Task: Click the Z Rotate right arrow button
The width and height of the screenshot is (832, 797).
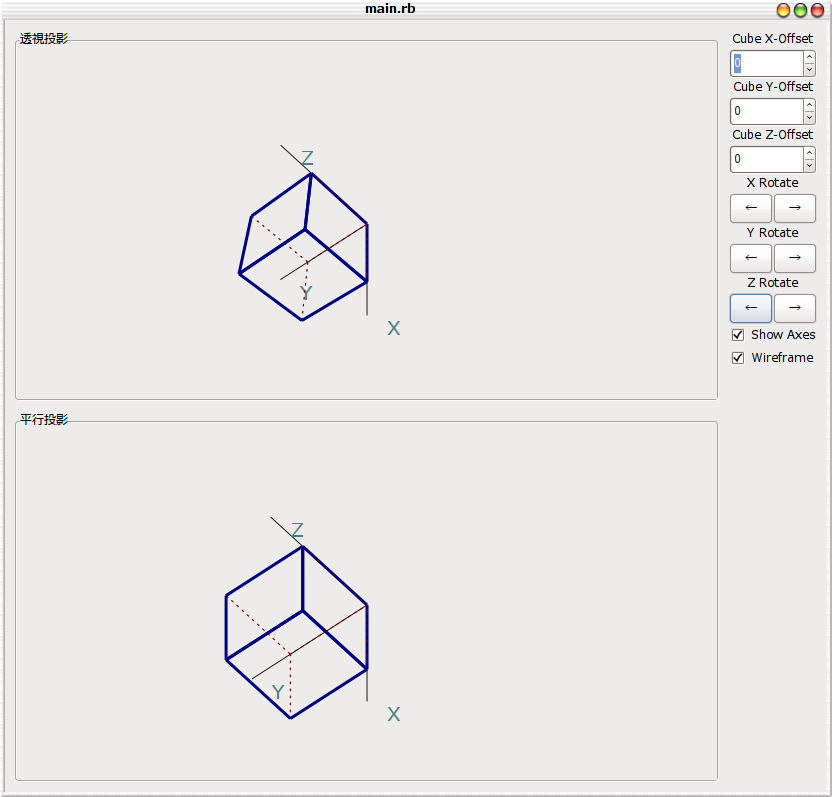Action: [x=794, y=308]
